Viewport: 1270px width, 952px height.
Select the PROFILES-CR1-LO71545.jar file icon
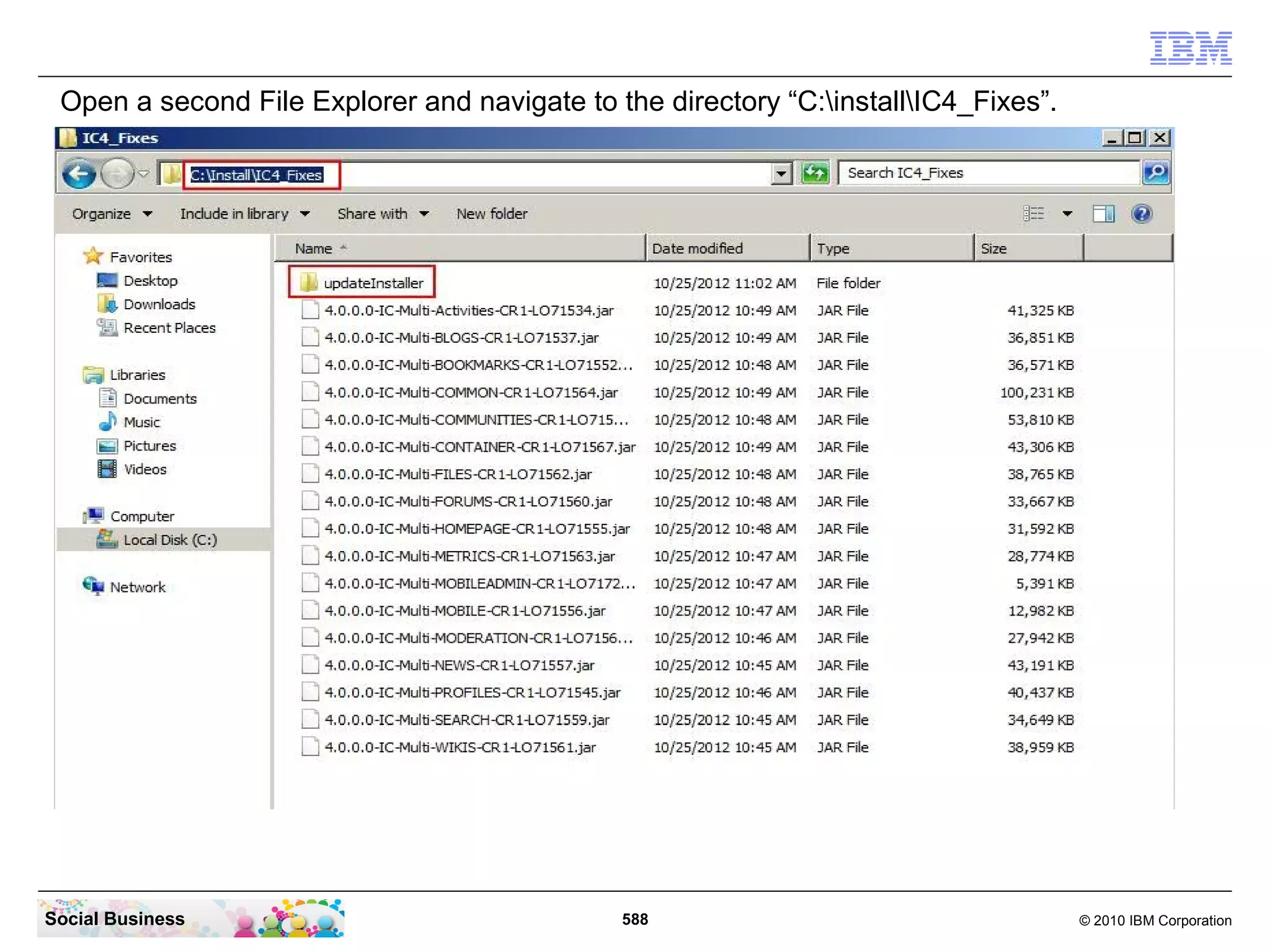tap(310, 692)
